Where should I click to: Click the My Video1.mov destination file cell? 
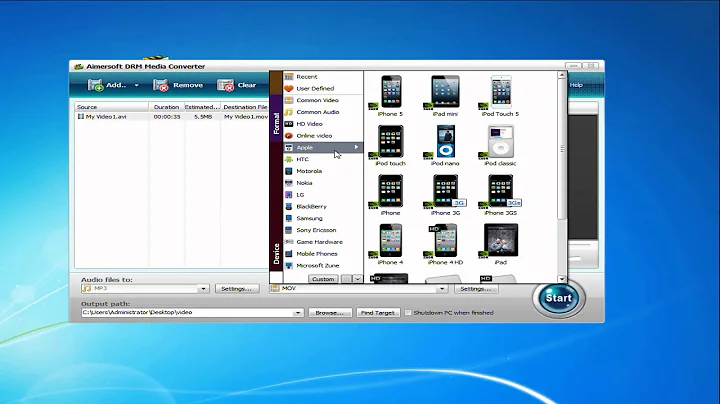[246, 117]
